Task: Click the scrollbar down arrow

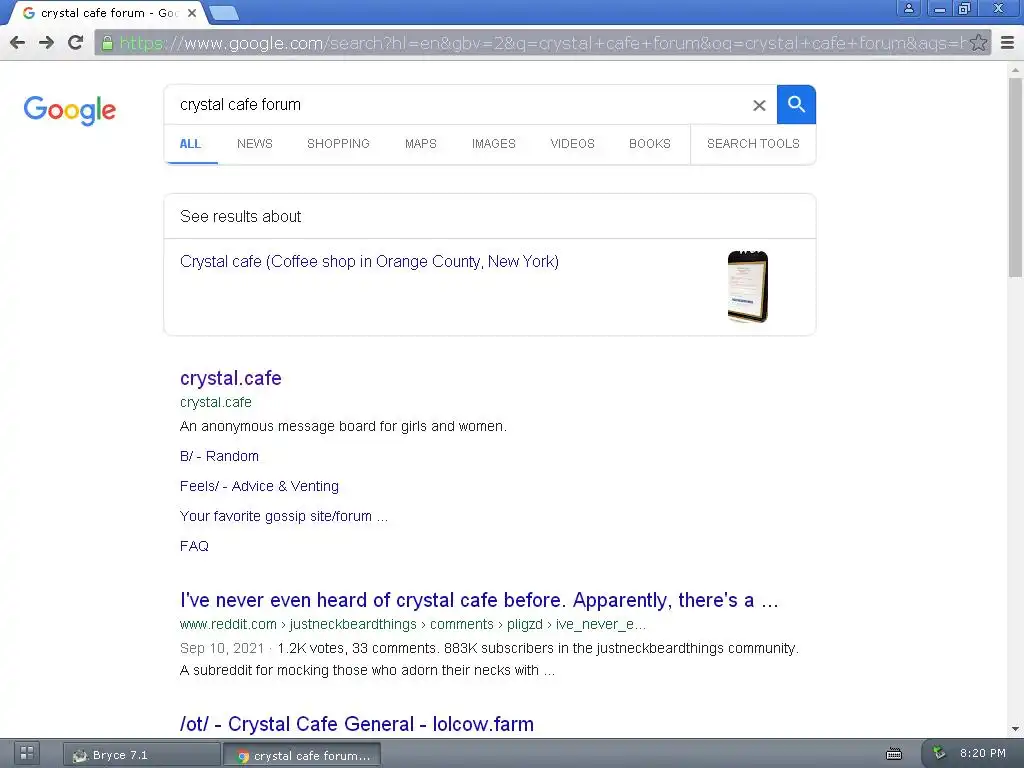Action: click(x=1015, y=728)
